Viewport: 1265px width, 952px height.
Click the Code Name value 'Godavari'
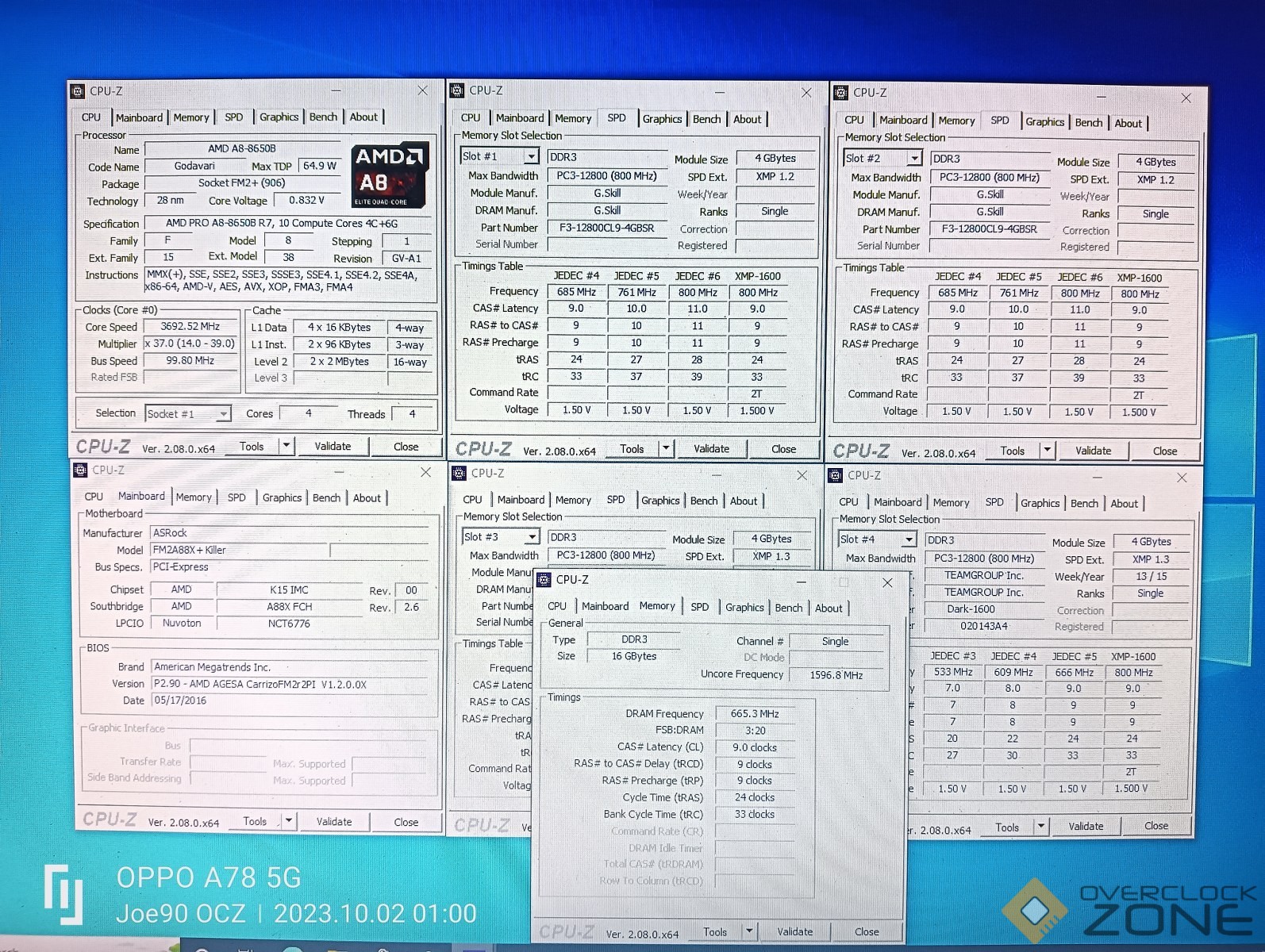[x=194, y=166]
